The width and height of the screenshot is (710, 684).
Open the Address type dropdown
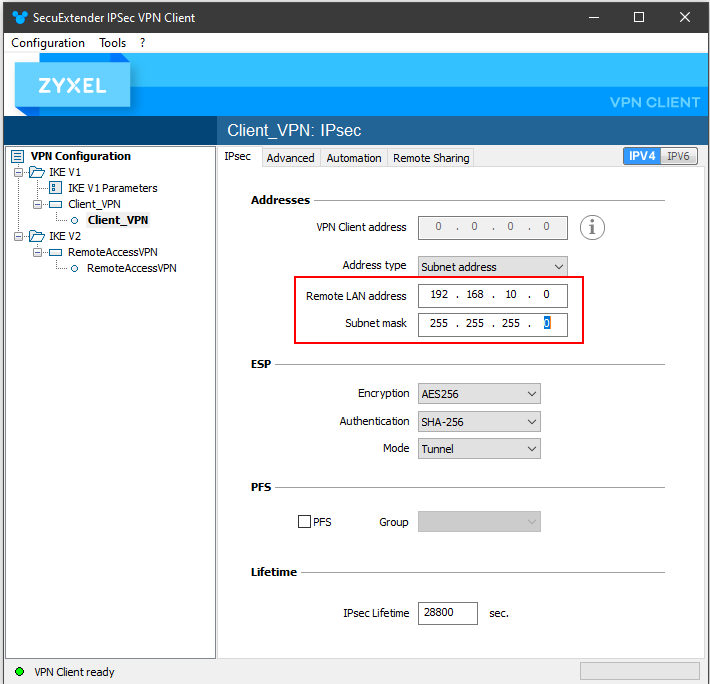pyautogui.click(x=492, y=267)
